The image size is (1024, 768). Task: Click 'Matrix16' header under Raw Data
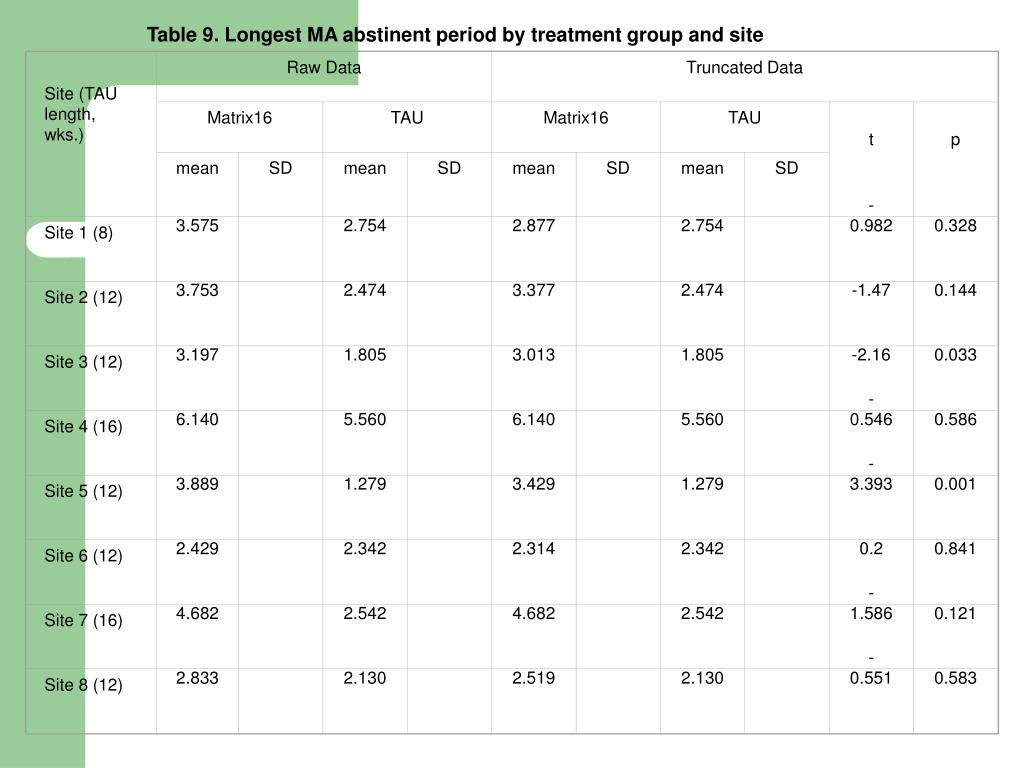(240, 118)
